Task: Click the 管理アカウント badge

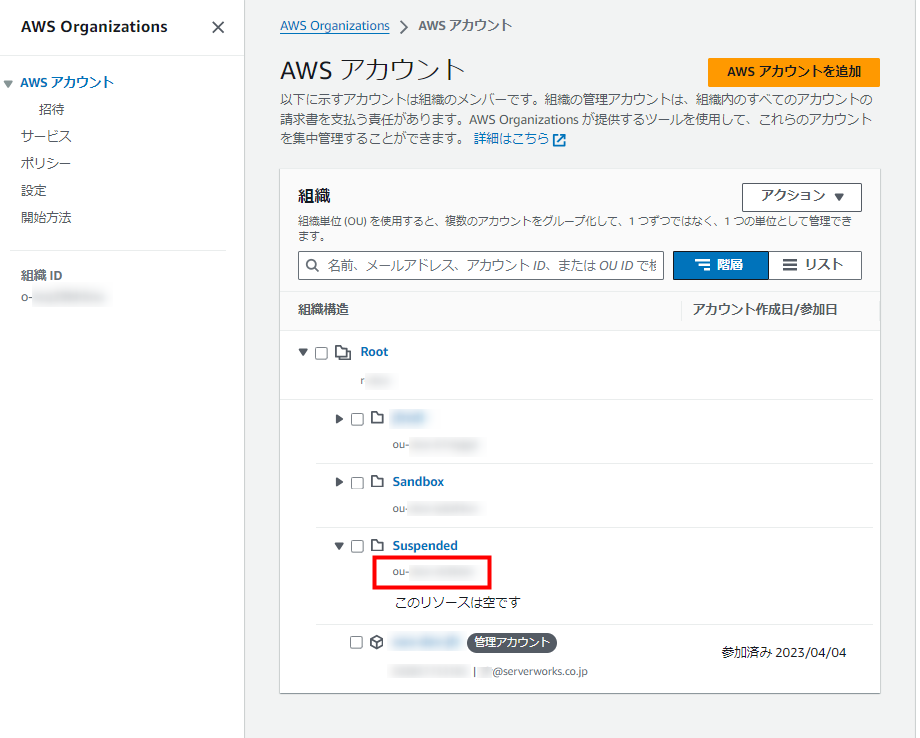Action: [x=512, y=642]
